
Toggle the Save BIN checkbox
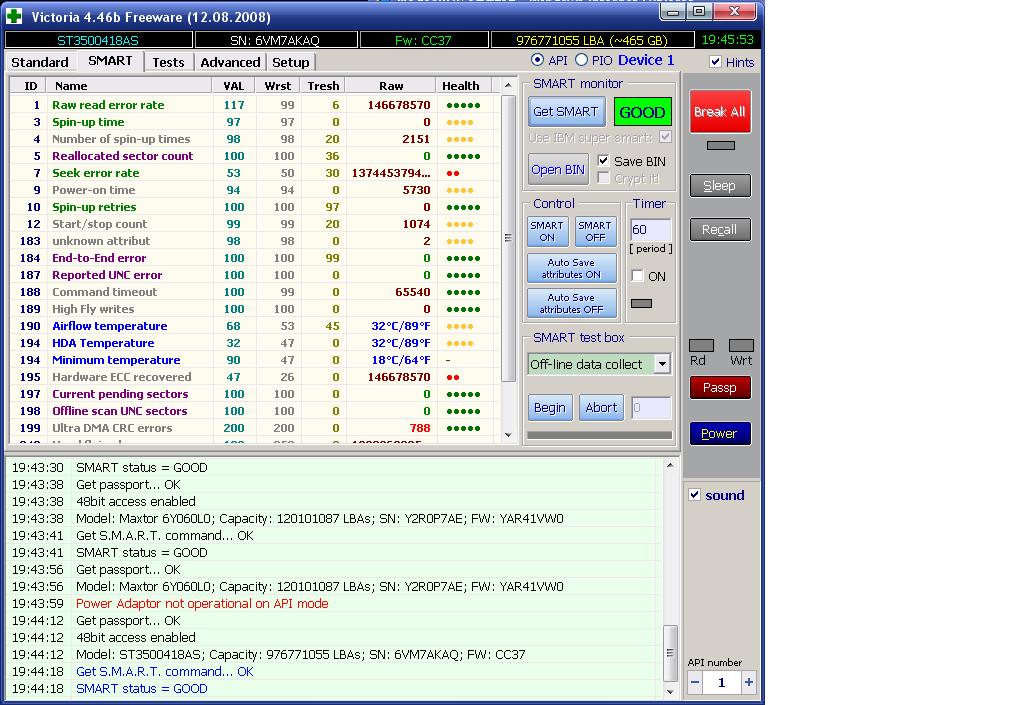(x=603, y=161)
